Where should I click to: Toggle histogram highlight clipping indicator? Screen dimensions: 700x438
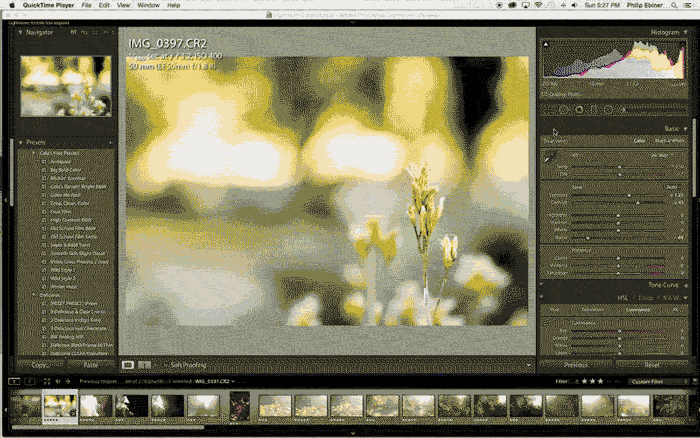point(683,44)
